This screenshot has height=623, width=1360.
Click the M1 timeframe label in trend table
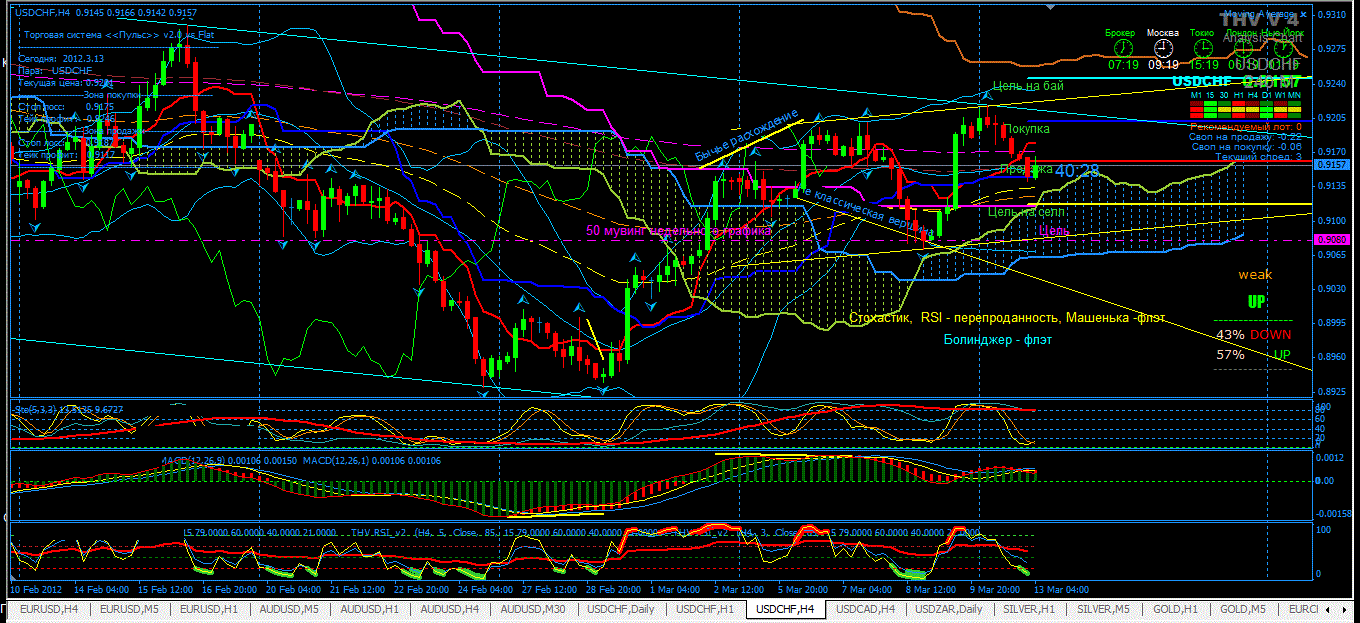1196,95
